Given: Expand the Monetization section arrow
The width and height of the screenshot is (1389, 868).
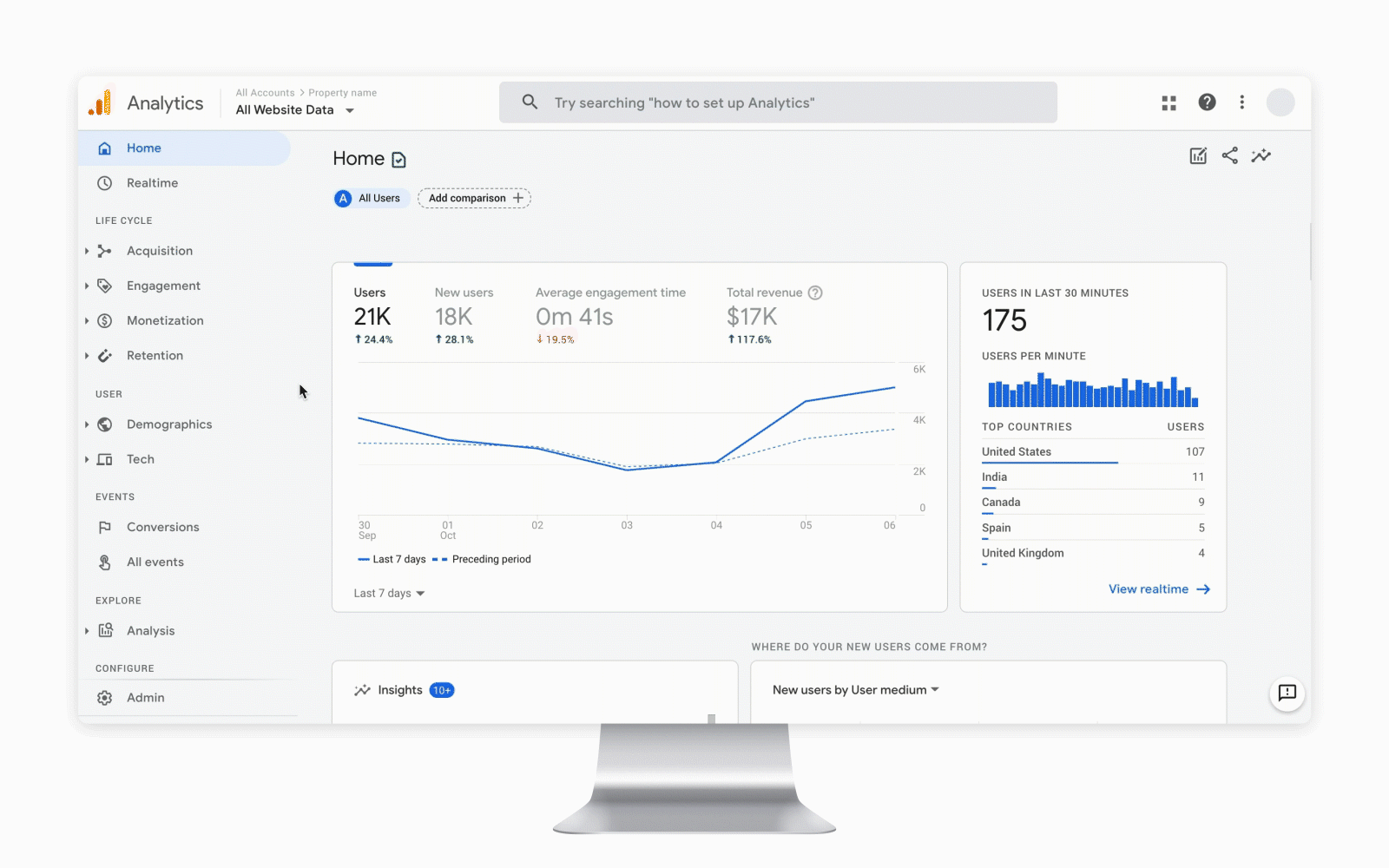Looking at the screenshot, I should 87,320.
